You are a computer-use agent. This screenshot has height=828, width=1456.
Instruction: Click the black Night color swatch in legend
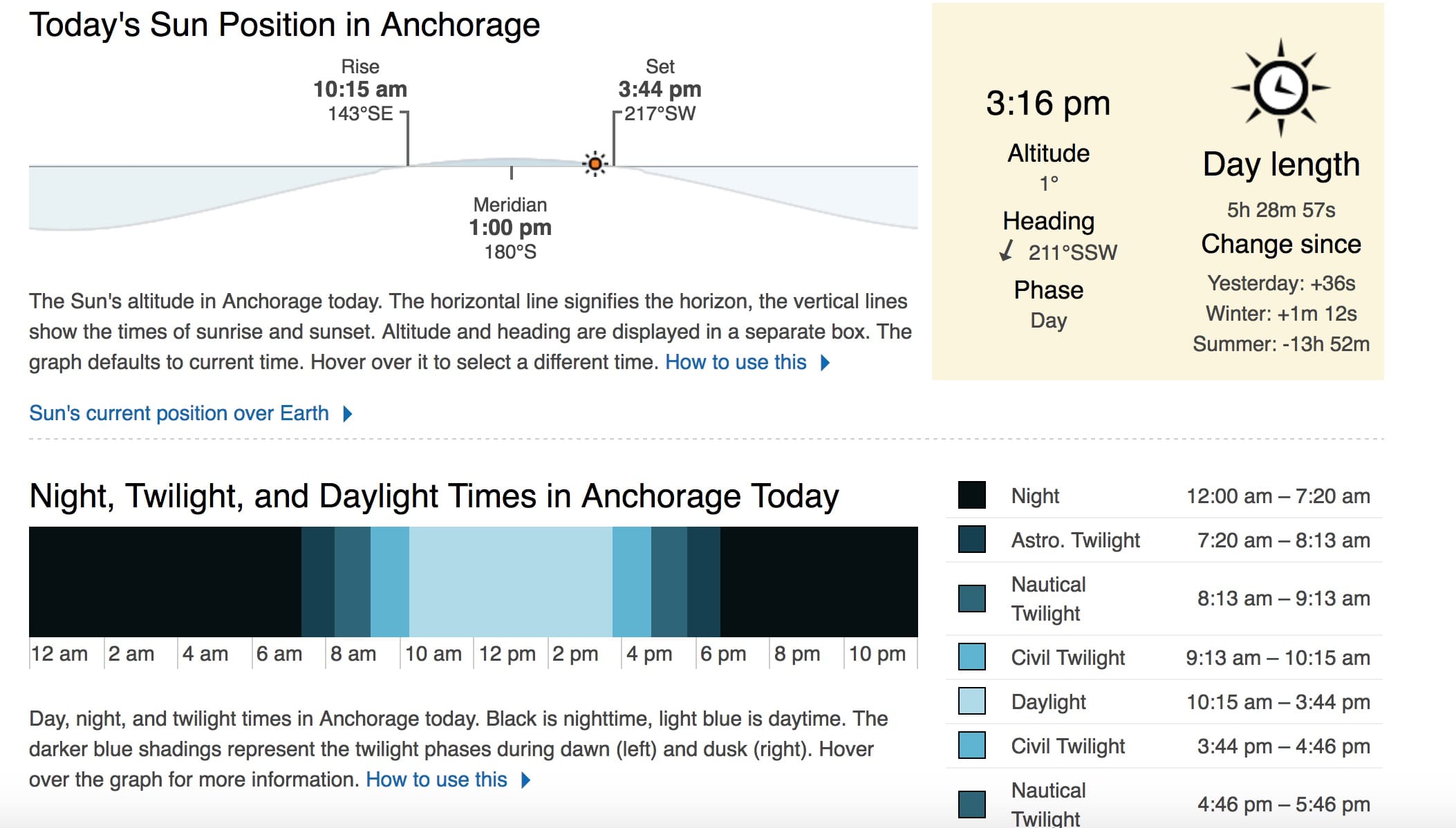coord(971,496)
